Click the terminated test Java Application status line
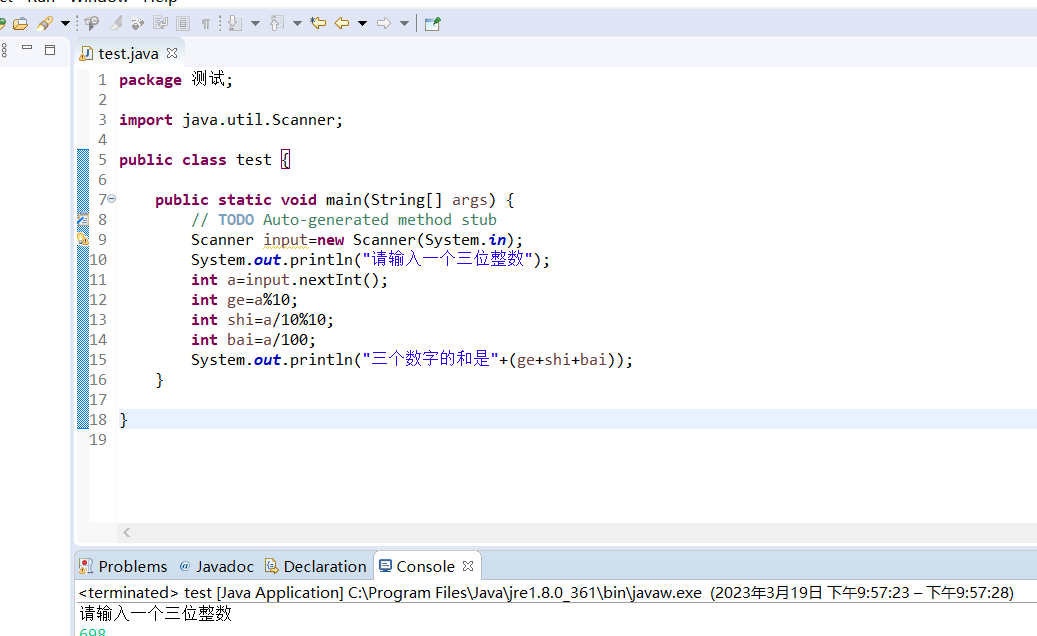 coord(546,592)
